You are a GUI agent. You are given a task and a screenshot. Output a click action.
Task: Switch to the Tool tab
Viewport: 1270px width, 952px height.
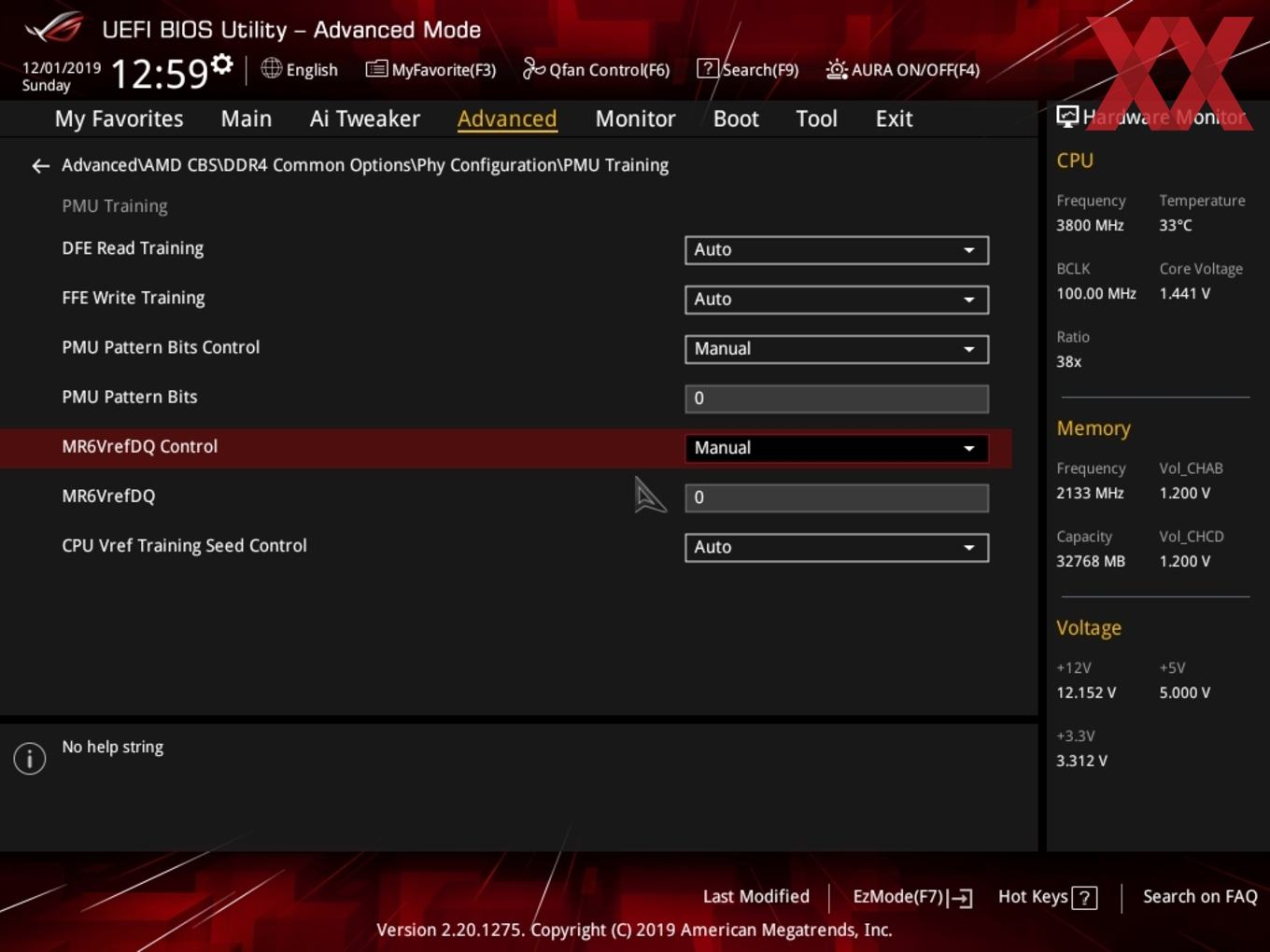pyautogui.click(x=816, y=119)
